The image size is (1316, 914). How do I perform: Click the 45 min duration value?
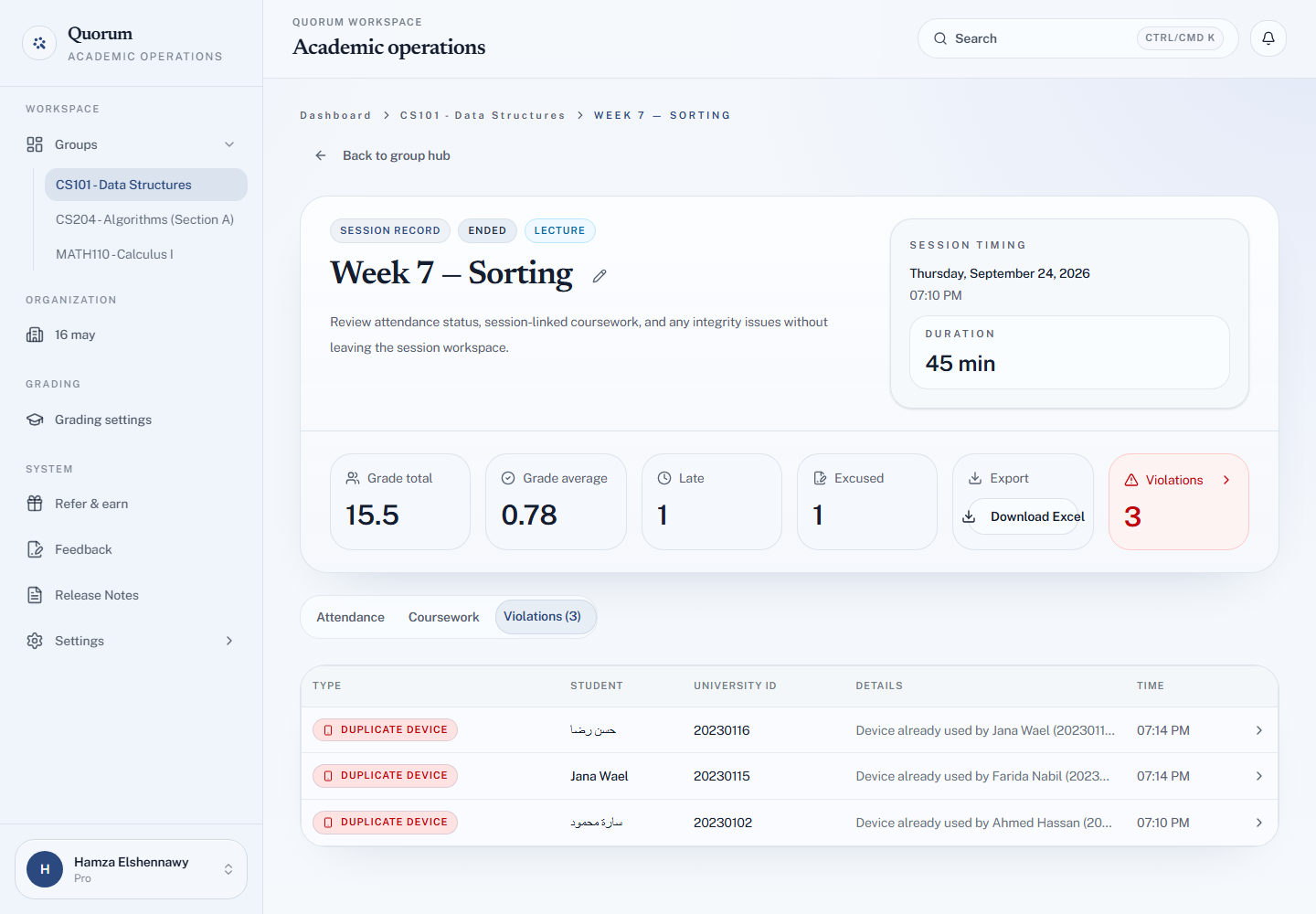coord(960,364)
